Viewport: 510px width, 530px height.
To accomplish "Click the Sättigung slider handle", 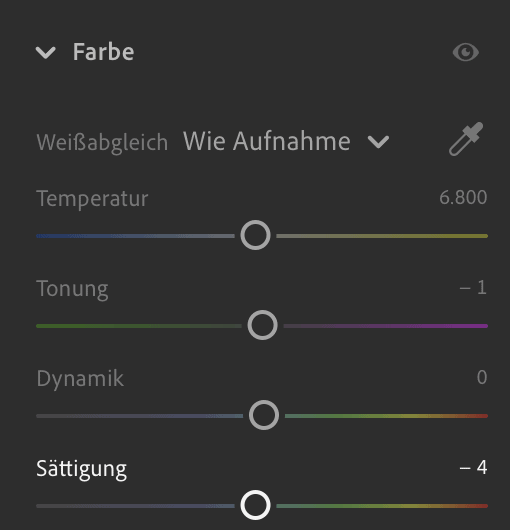I will (x=256, y=505).
